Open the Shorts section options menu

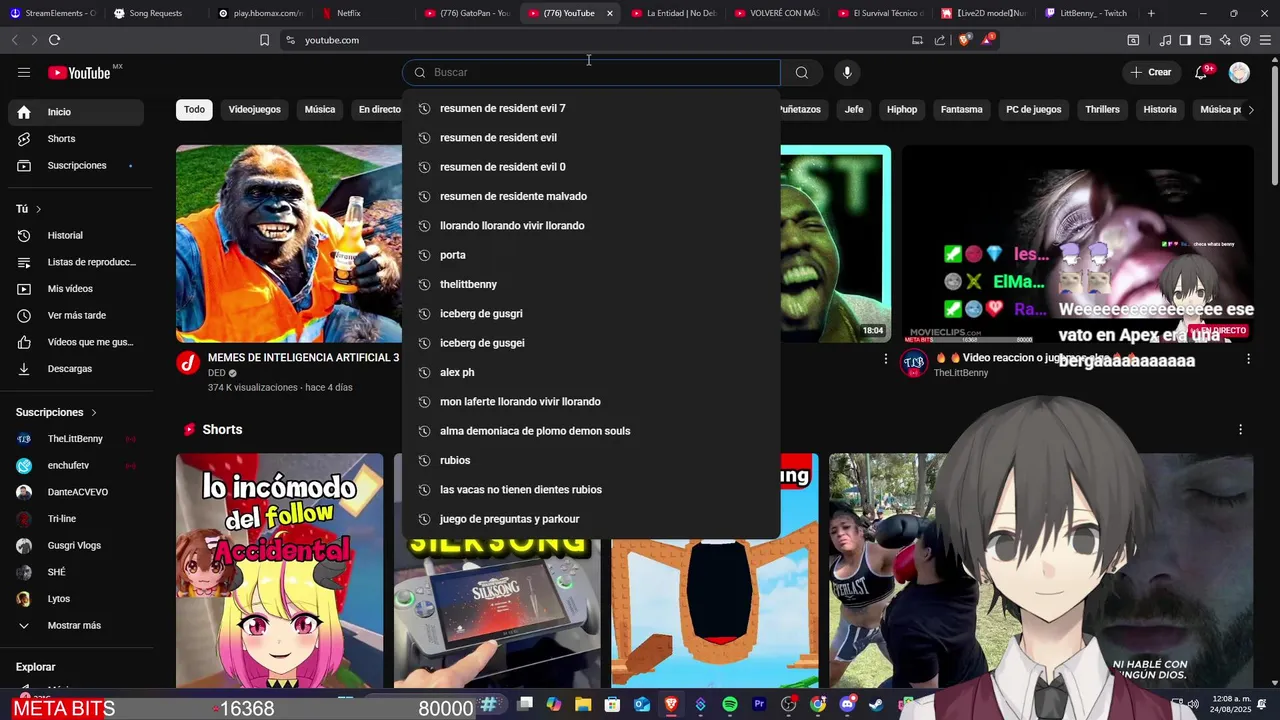(x=1240, y=429)
